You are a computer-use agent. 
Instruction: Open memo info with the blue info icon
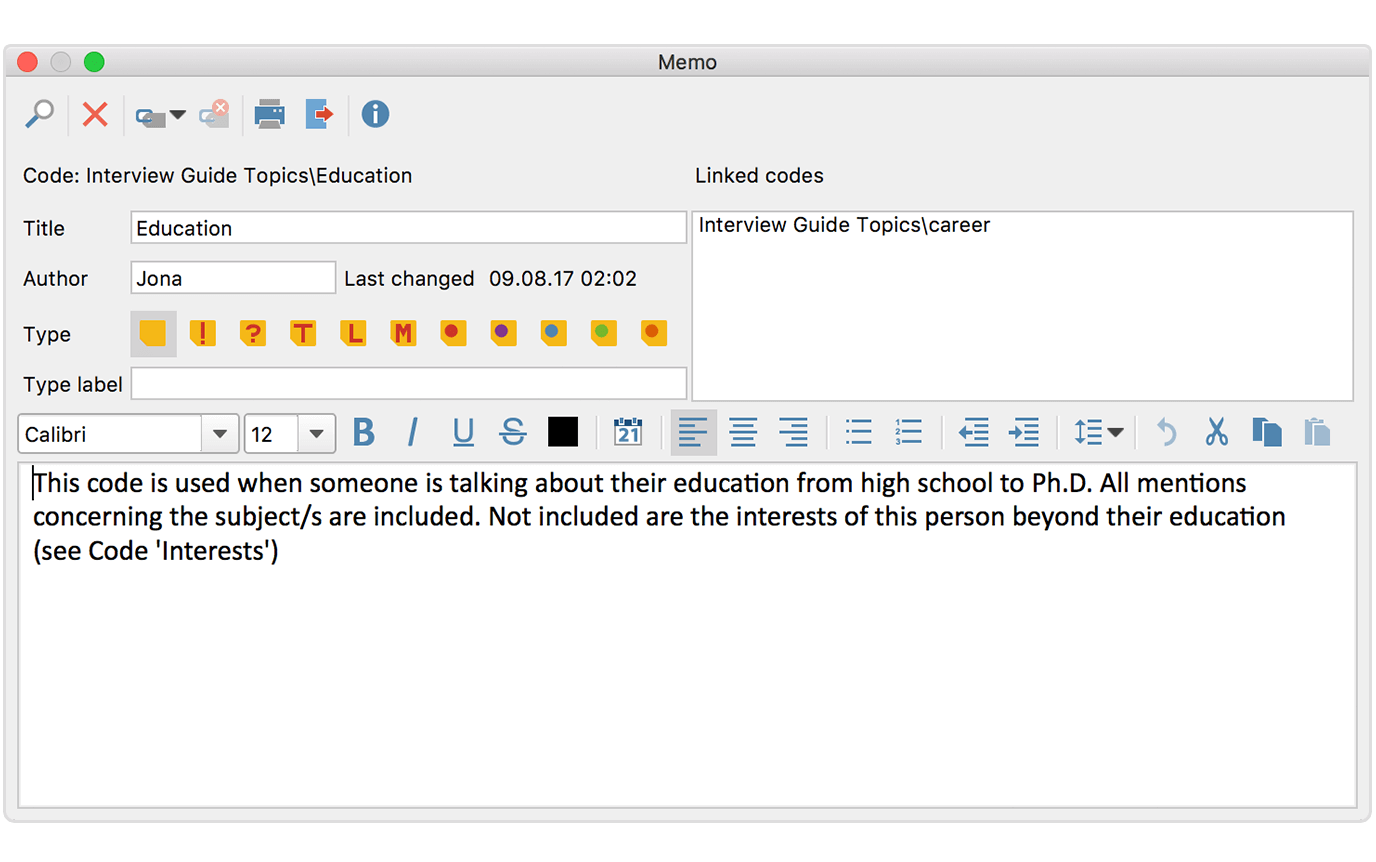(375, 114)
